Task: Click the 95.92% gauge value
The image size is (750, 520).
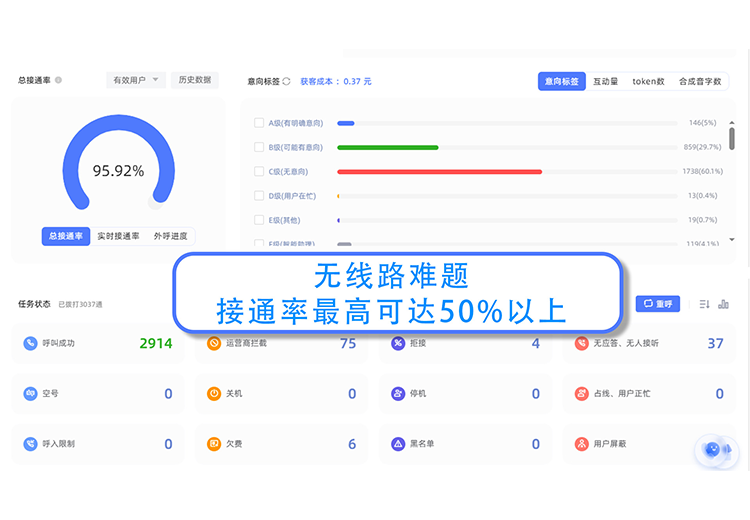Action: click(118, 171)
